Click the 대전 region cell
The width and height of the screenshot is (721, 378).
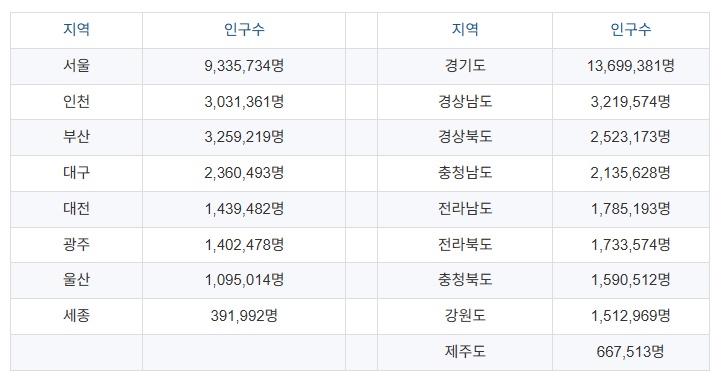point(76,209)
